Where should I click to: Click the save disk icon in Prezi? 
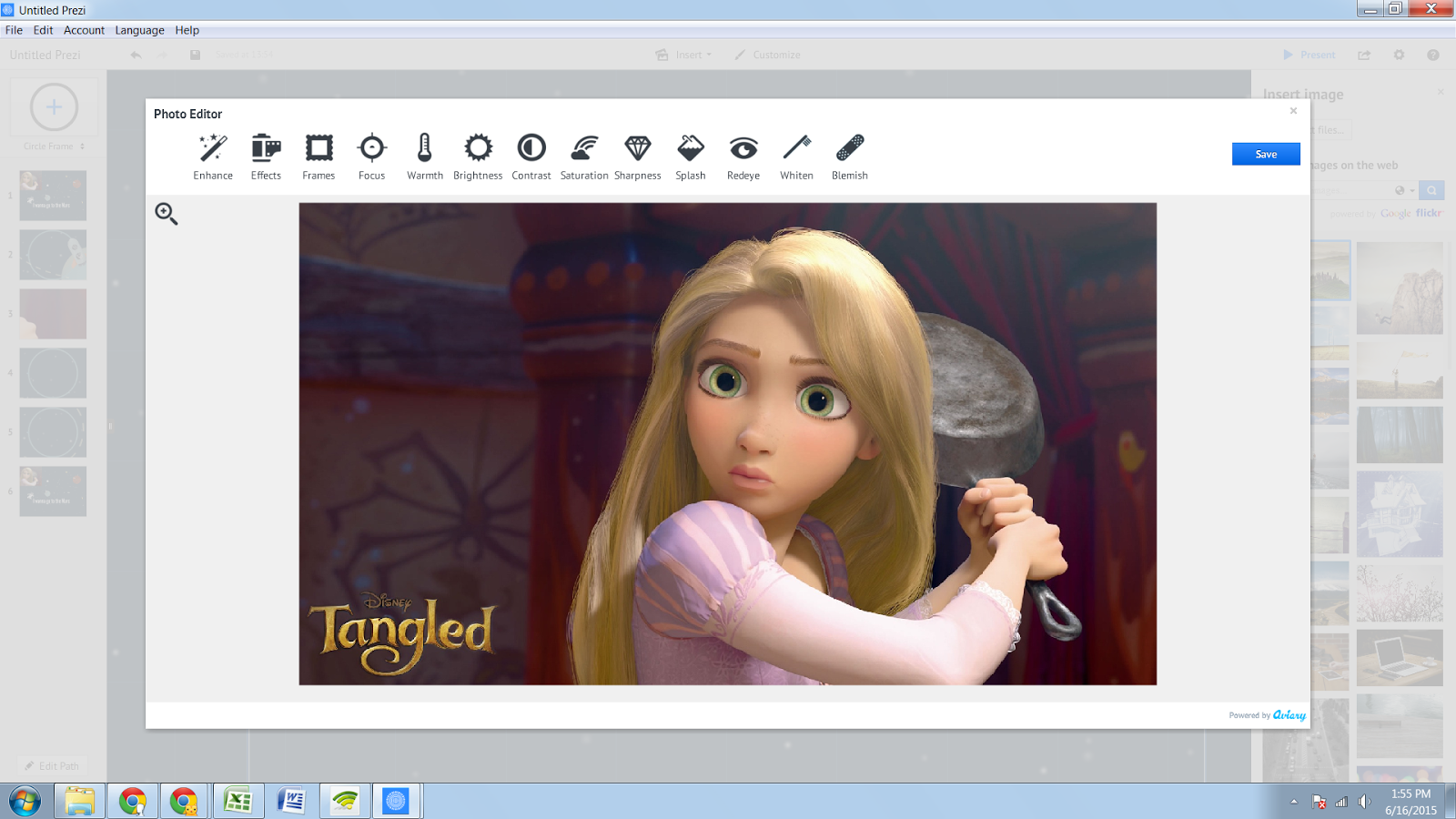pyautogui.click(x=195, y=55)
